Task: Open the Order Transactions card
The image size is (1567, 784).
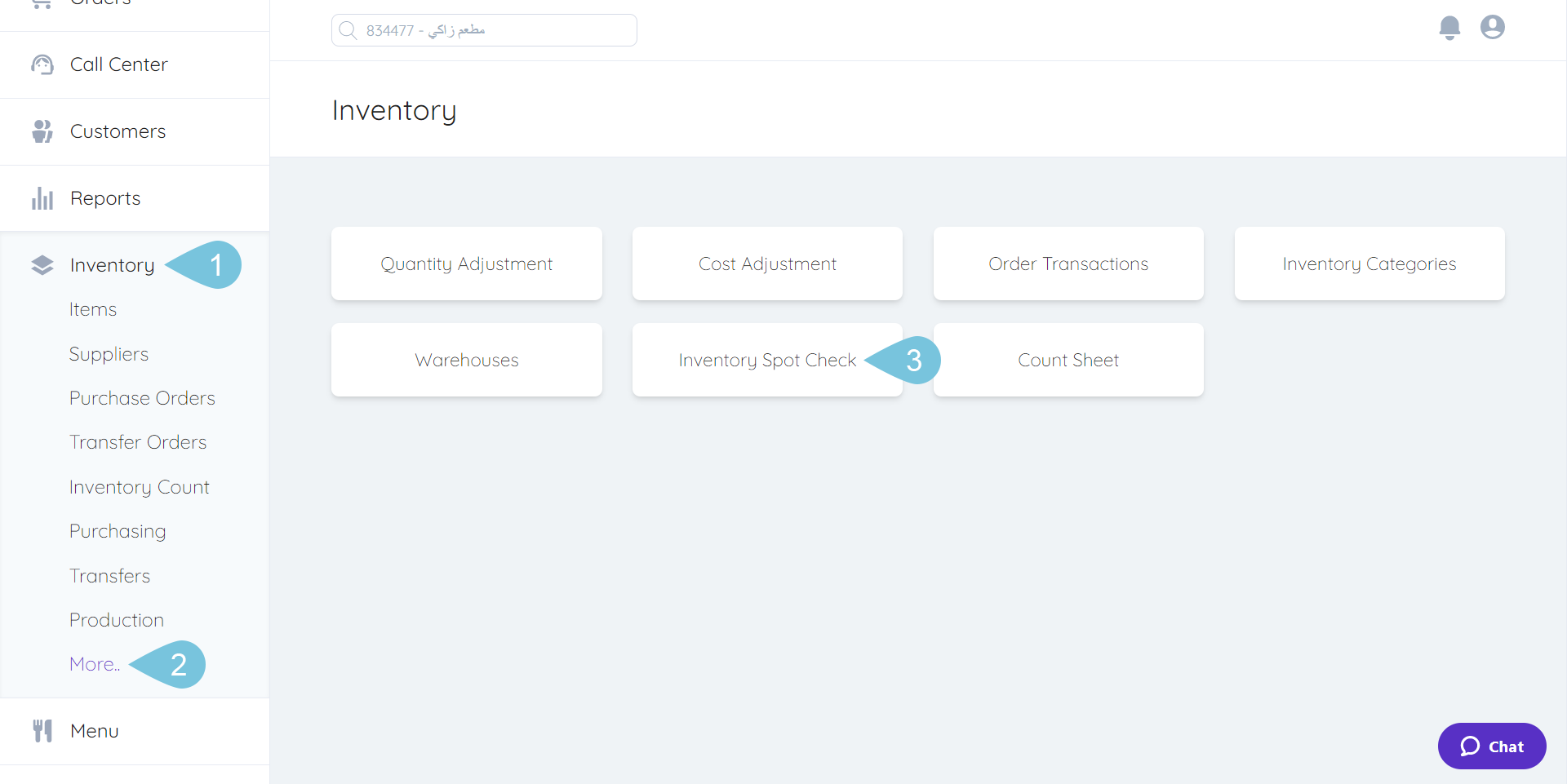Action: point(1068,264)
